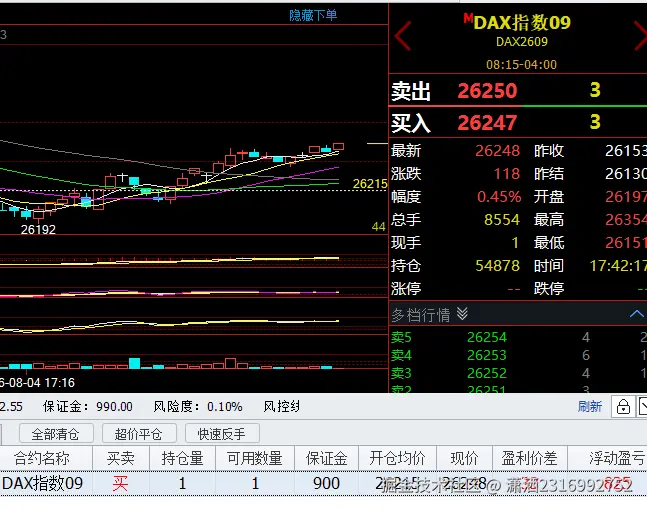Click the 26192 low price label on chart
This screenshot has width=647, height=509.
[38, 229]
